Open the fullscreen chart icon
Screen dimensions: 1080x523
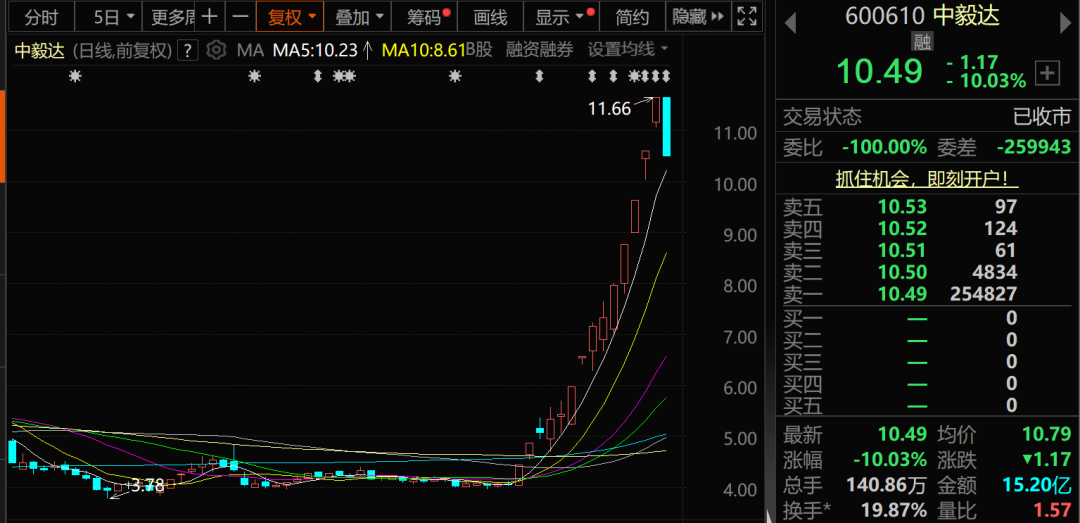click(x=745, y=17)
